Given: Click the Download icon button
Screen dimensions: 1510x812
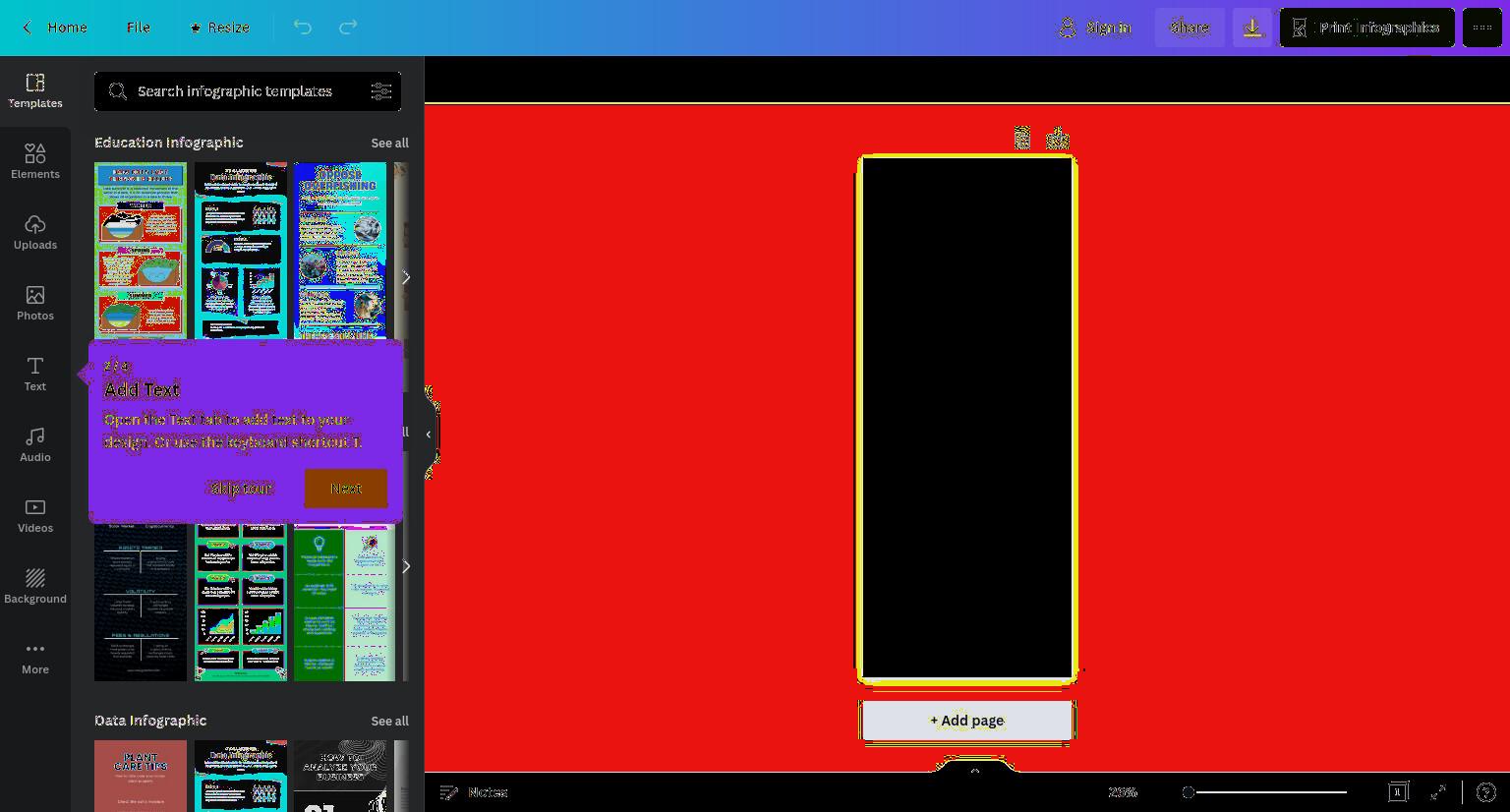Looking at the screenshot, I should coord(1252,28).
